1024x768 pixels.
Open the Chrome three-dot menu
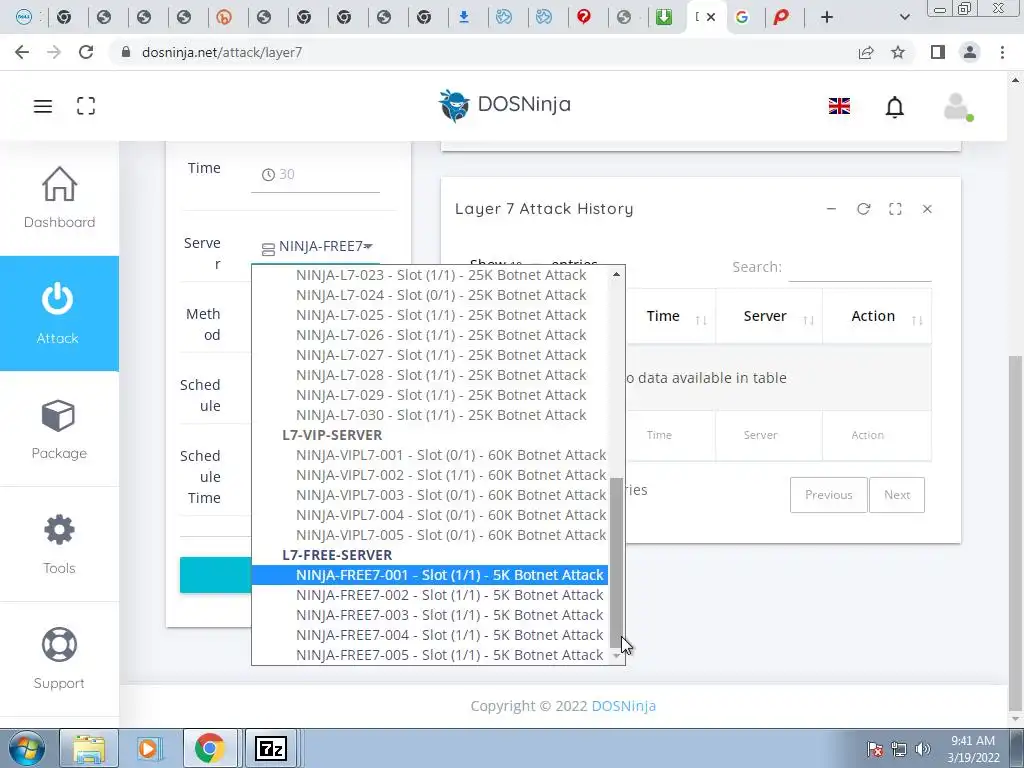(1002, 52)
